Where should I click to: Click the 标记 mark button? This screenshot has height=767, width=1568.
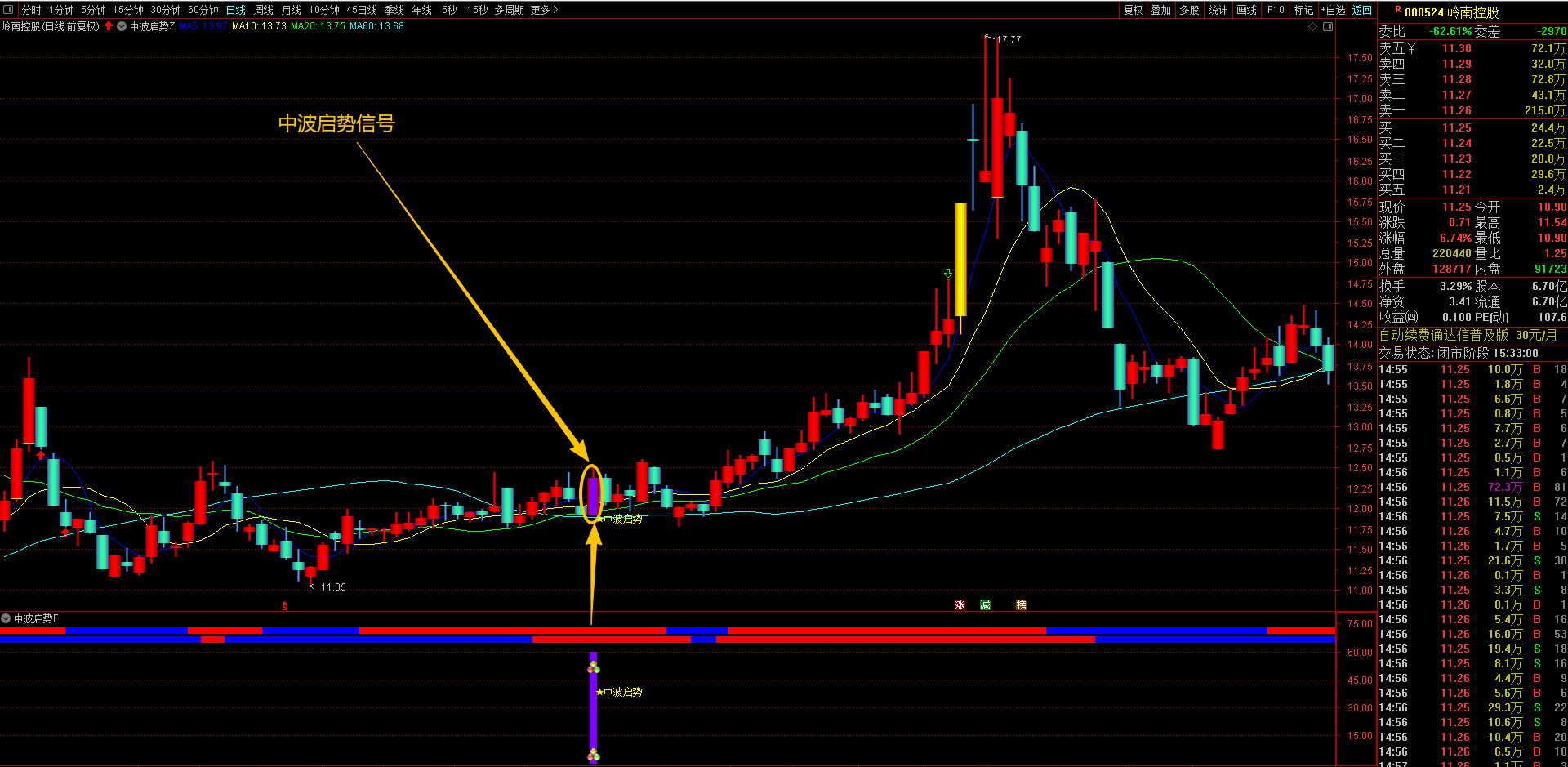tap(1303, 10)
